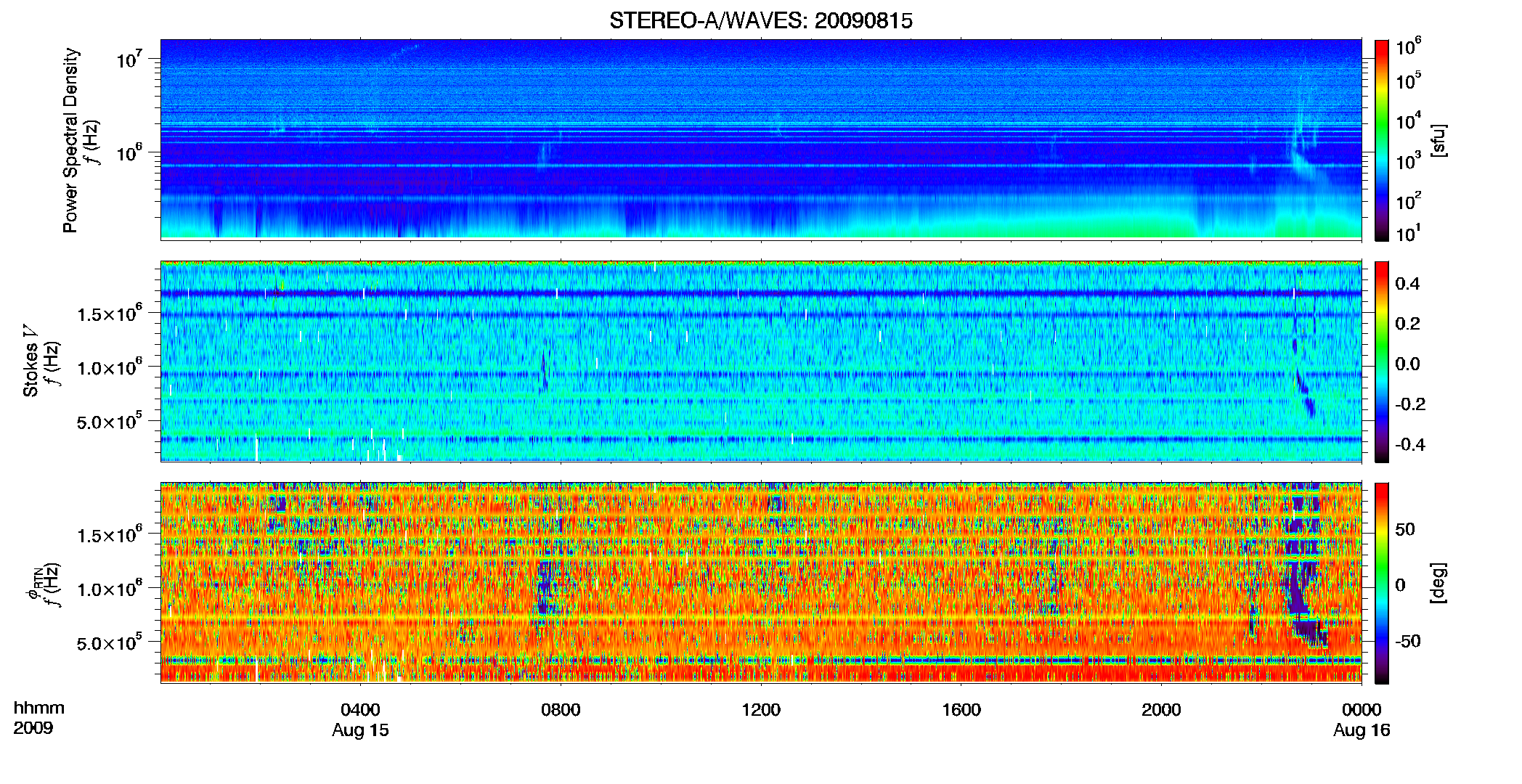This screenshot has height=784, width=1522.
Task: Click inside the φRTN angle spectrogram panel
Action: (x=761, y=583)
